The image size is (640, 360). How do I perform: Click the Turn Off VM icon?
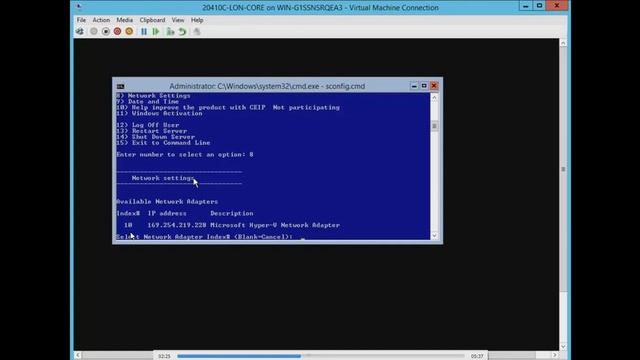(106, 31)
